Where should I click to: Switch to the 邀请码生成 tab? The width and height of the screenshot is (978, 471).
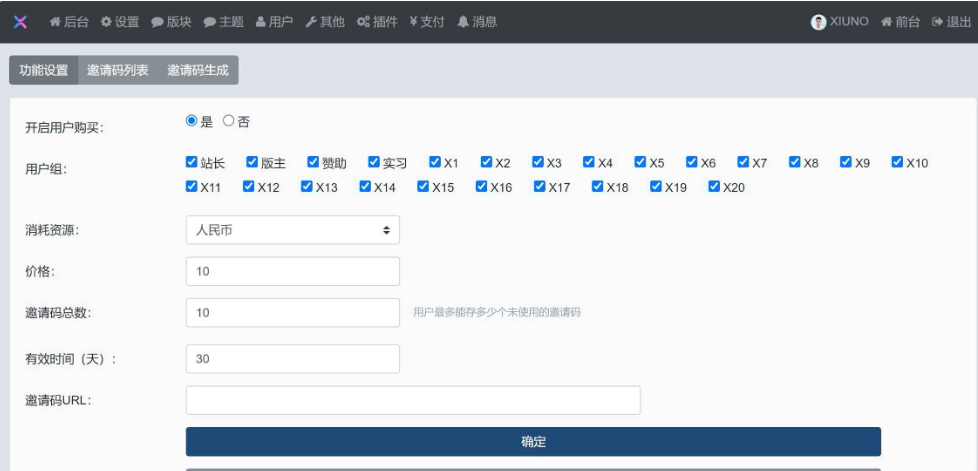[198, 70]
